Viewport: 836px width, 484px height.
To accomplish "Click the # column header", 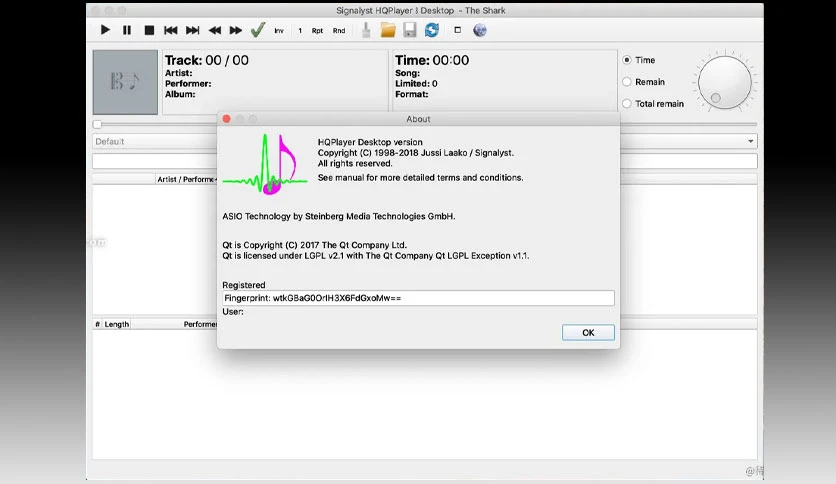I will [97, 324].
